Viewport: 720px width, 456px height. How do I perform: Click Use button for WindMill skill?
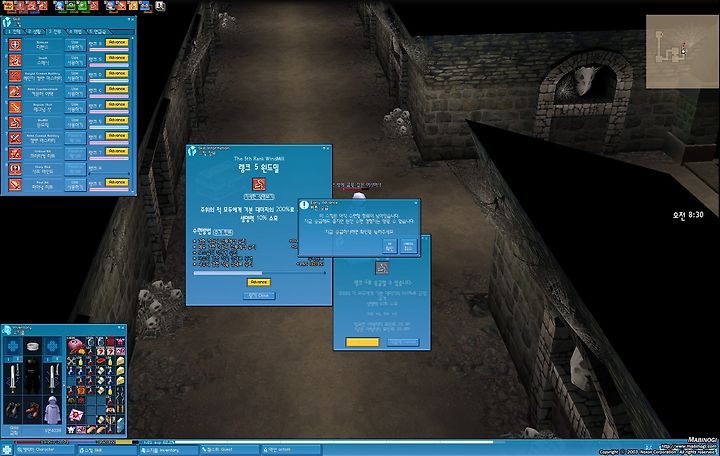coord(75,123)
